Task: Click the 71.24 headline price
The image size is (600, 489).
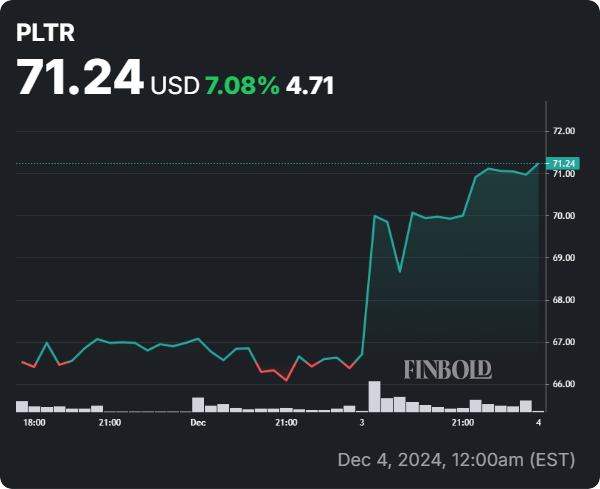Action: coord(80,77)
